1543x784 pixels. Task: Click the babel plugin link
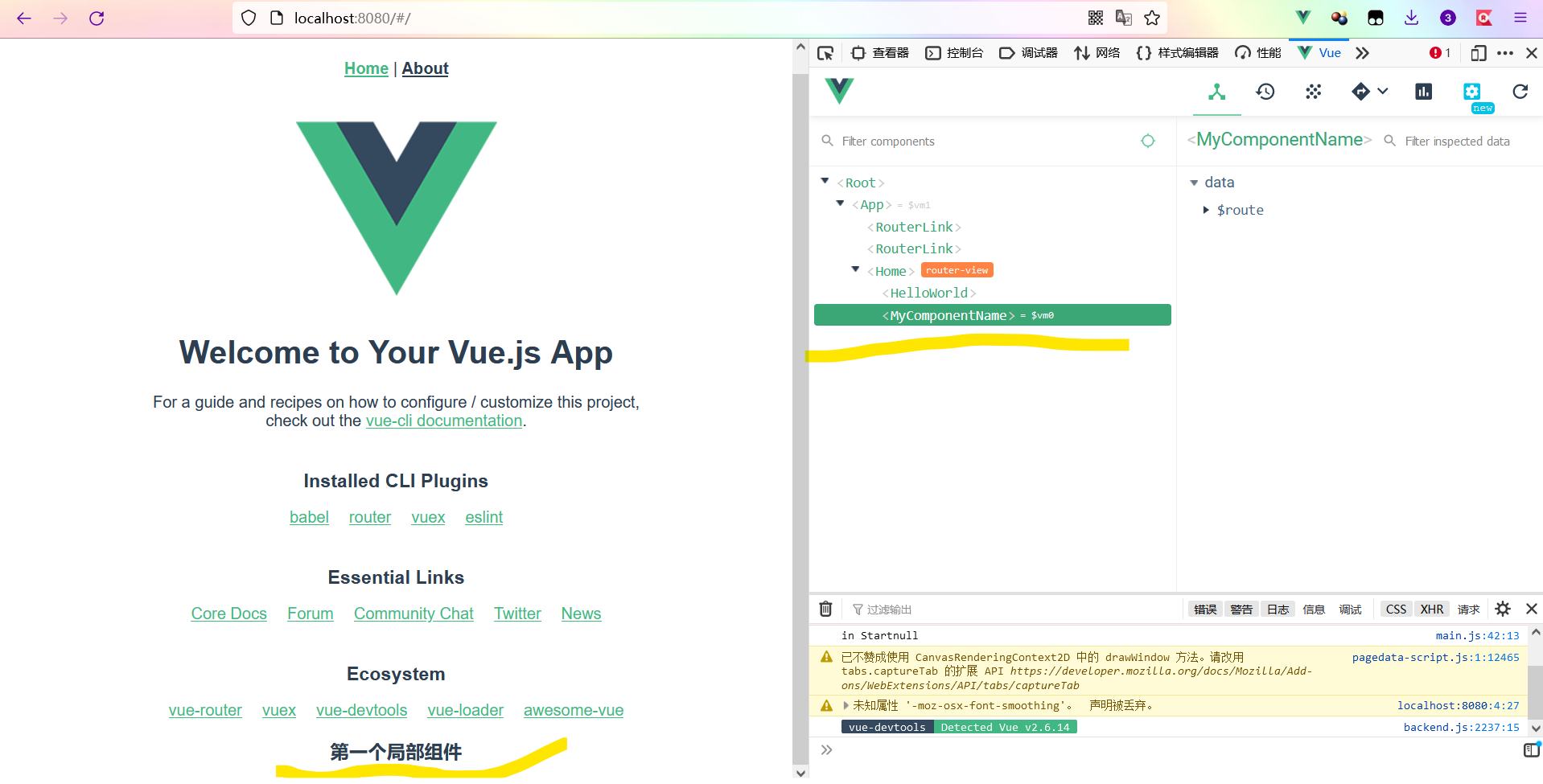pyautogui.click(x=309, y=517)
